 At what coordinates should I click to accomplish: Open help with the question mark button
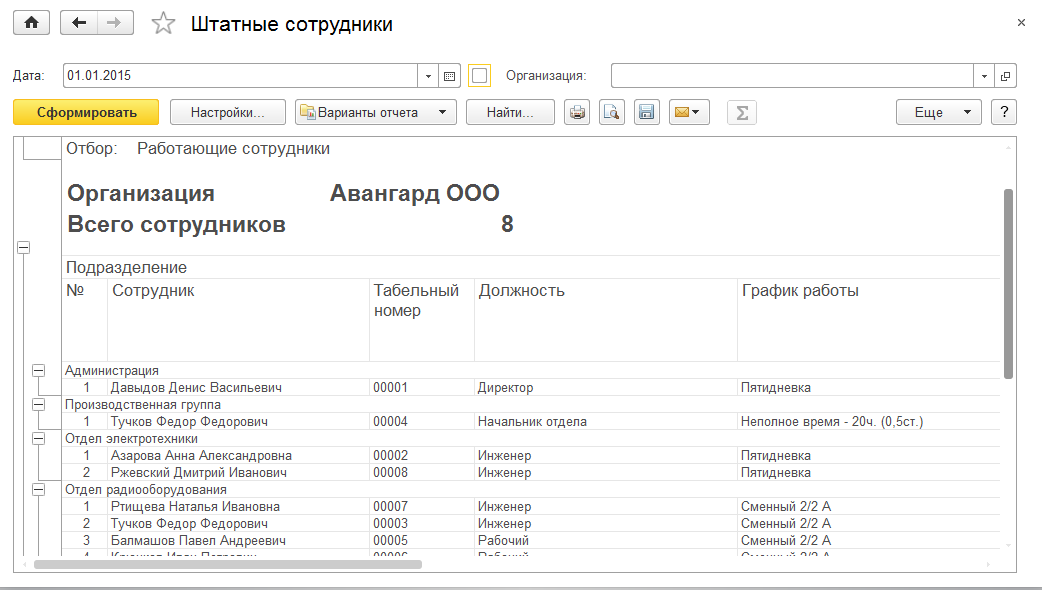pos(1003,112)
